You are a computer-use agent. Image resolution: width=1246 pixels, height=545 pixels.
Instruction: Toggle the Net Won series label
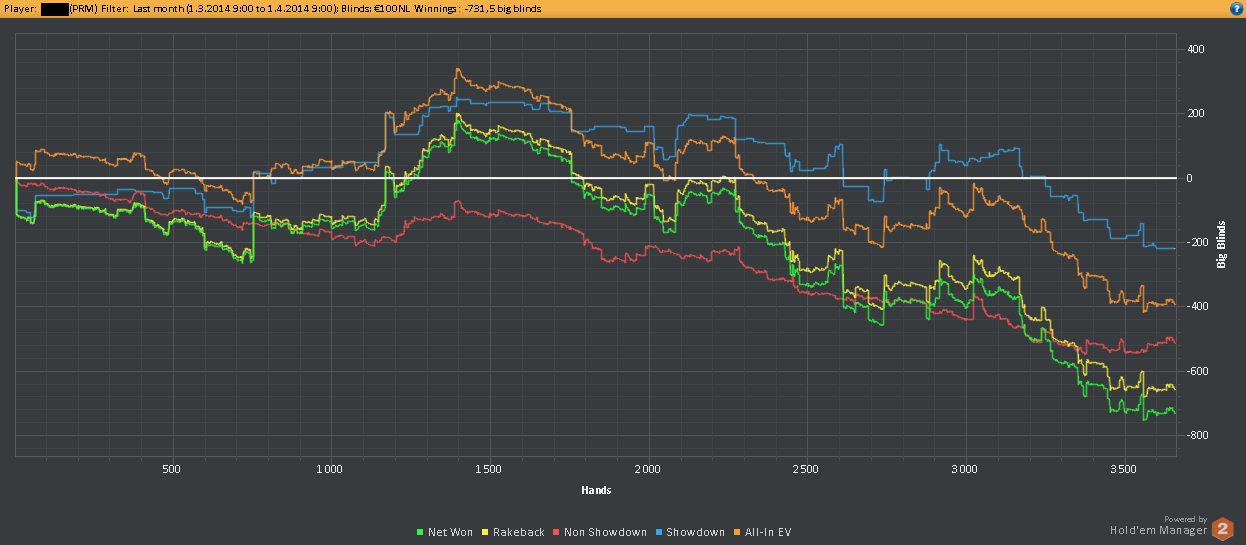(450, 533)
